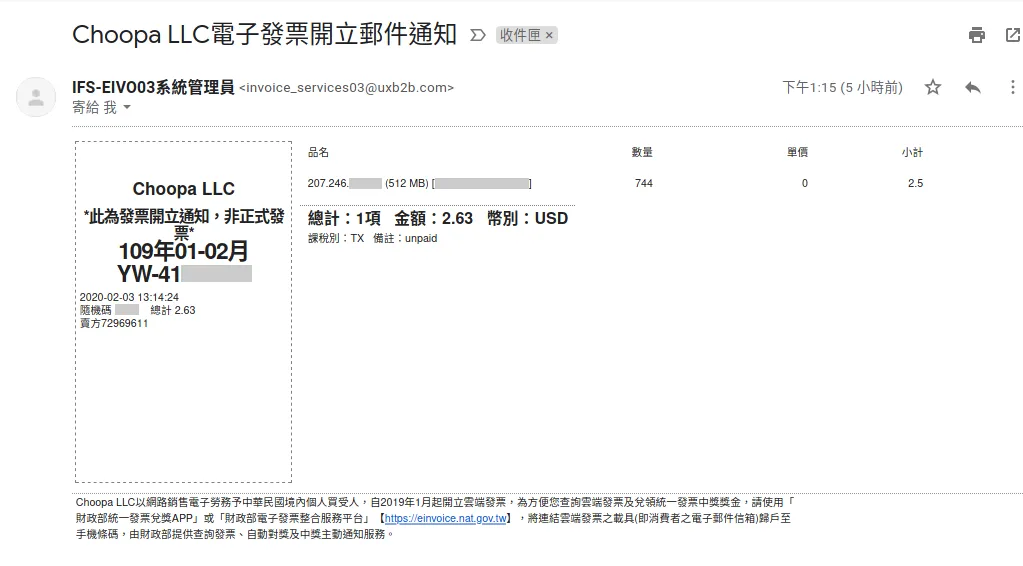Screen dimensions: 1023x566
Task: Remove the 收件匣 label with its x
Action: 549,35
